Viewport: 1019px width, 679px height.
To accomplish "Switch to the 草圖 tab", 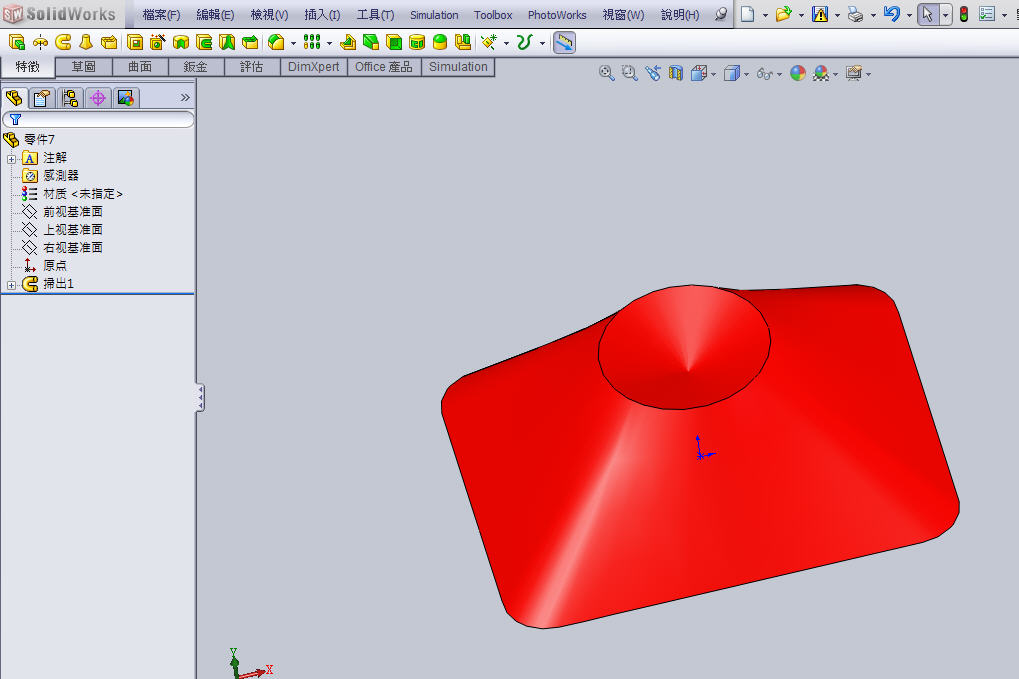I will (x=84, y=67).
